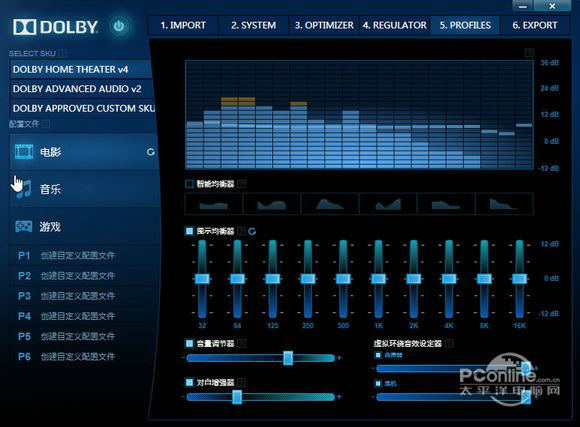Image resolution: width=580 pixels, height=427 pixels.
Task: Select the sixth intelligent equalizer preset curve
Action: pyautogui.click(x=504, y=204)
